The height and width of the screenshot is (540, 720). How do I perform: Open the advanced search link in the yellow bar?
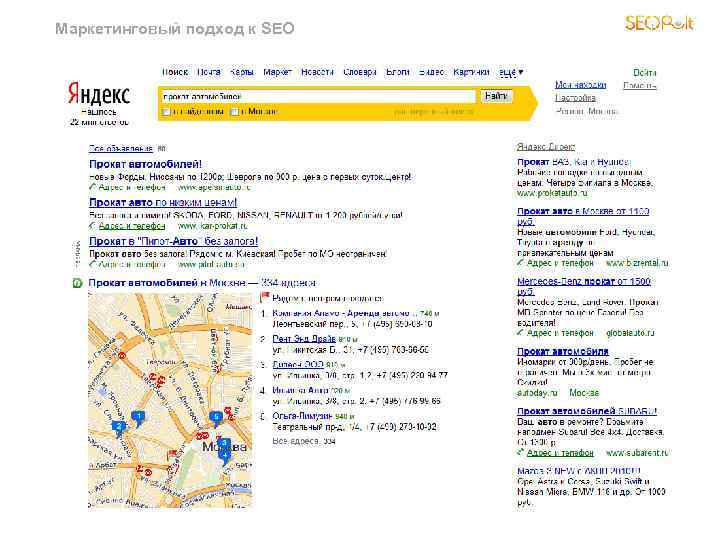433,112
